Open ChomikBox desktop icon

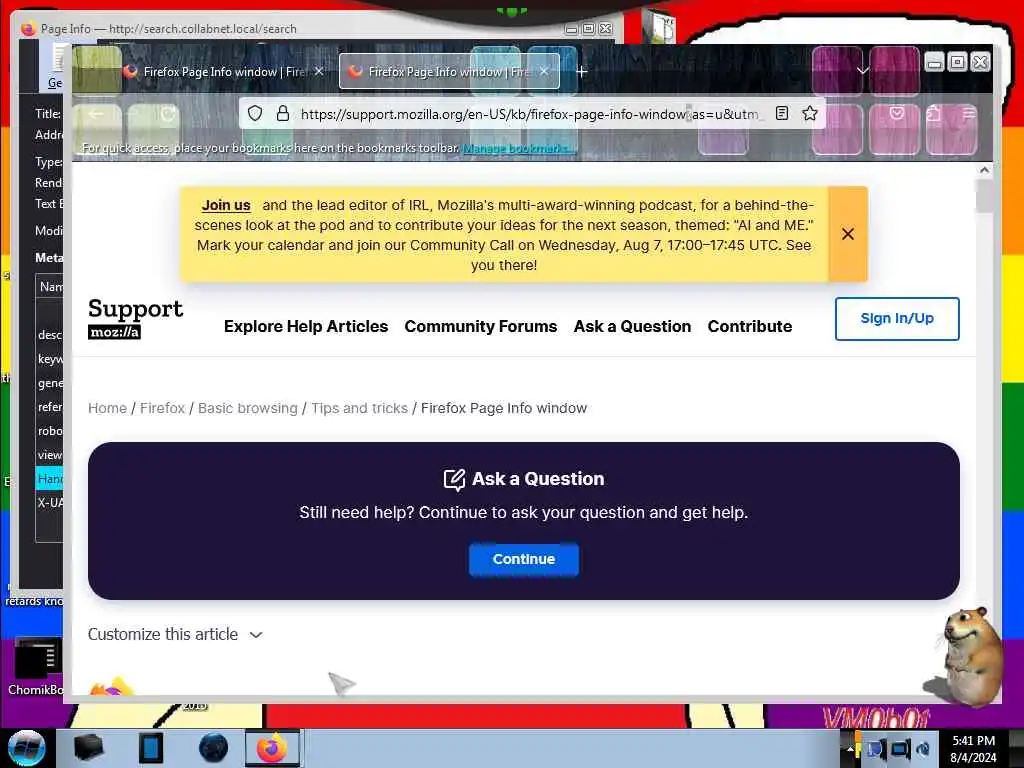click(35, 667)
